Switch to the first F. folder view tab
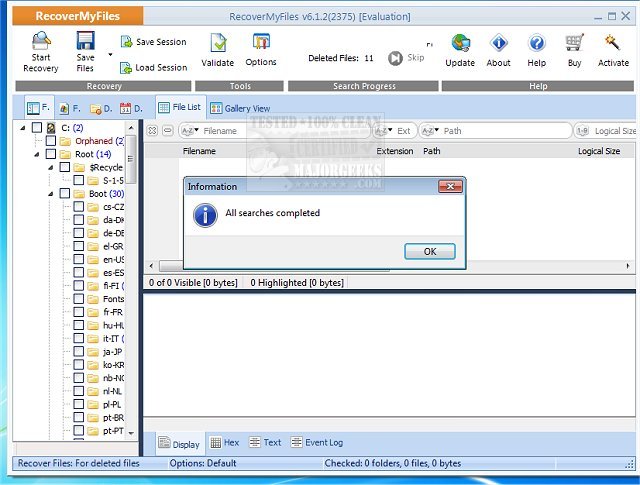 38,108
